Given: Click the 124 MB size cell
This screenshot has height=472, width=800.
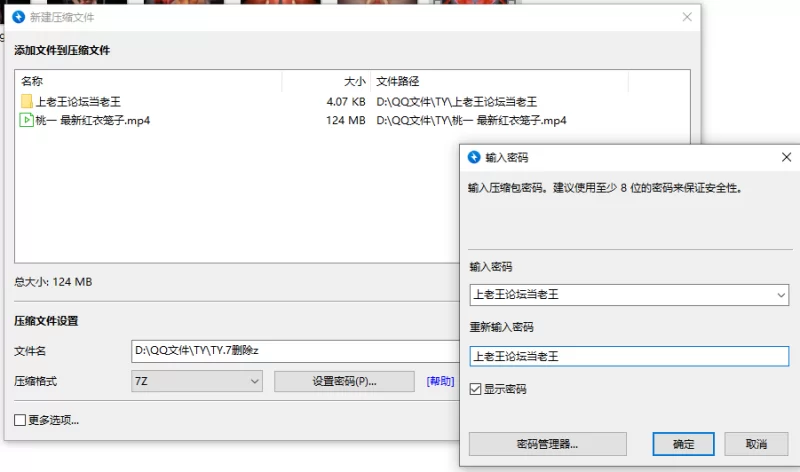Looking at the screenshot, I should (345, 120).
